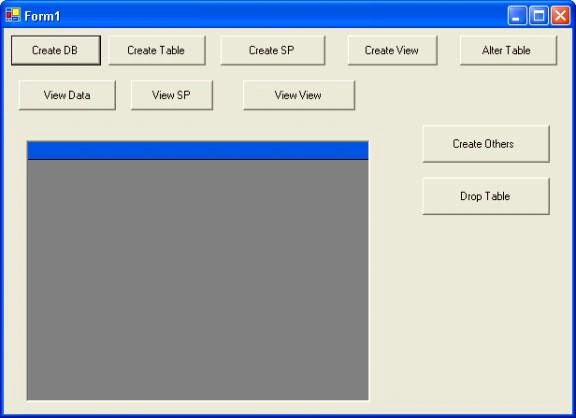Close the Form1 window
The width and height of the screenshot is (576, 418).
[561, 16]
